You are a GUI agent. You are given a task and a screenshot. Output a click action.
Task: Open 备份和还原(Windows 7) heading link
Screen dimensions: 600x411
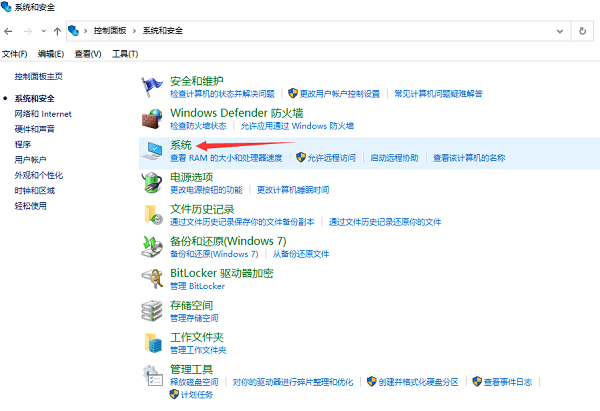click(x=228, y=241)
